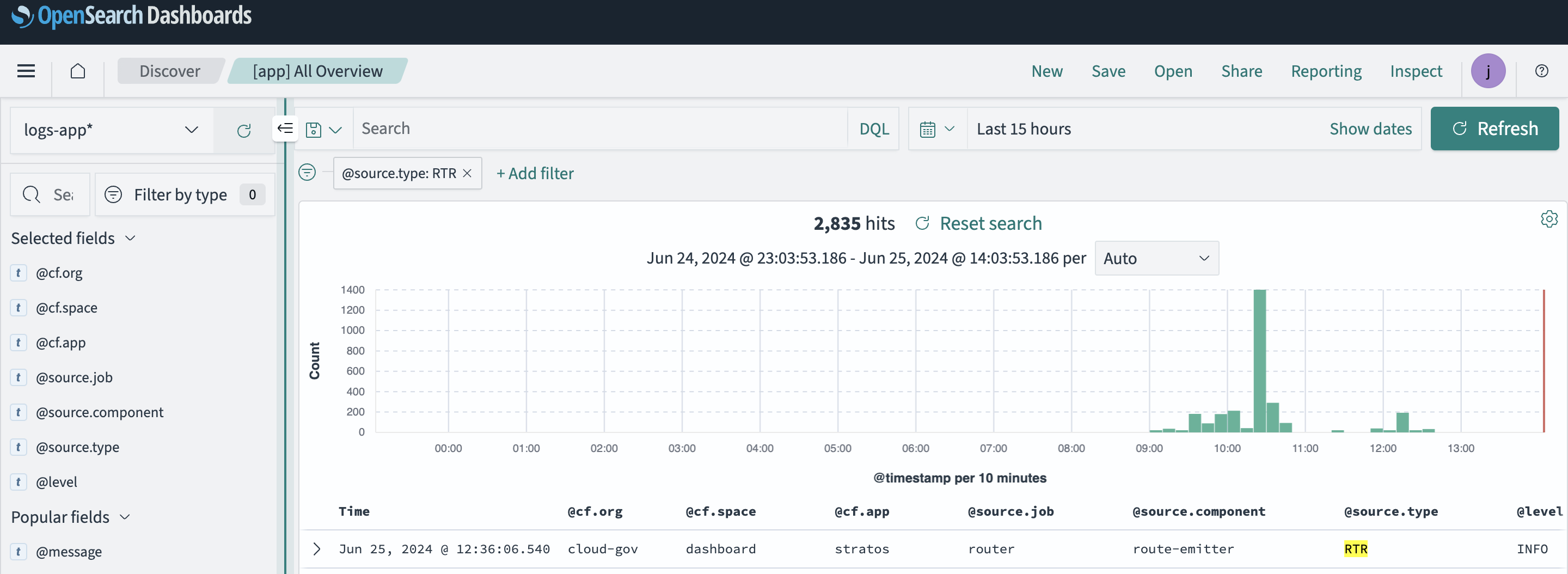
Task: Click the Discover breadcrumb
Action: 170,71
